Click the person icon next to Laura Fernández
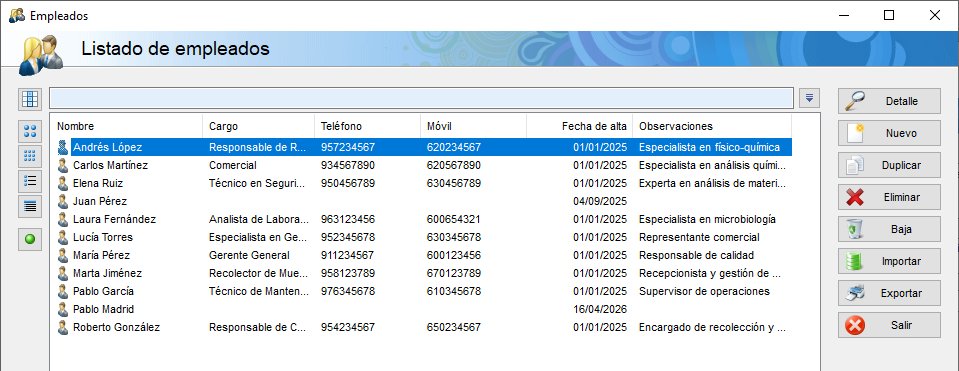Image resolution: width=959 pixels, height=371 pixels. click(62, 219)
